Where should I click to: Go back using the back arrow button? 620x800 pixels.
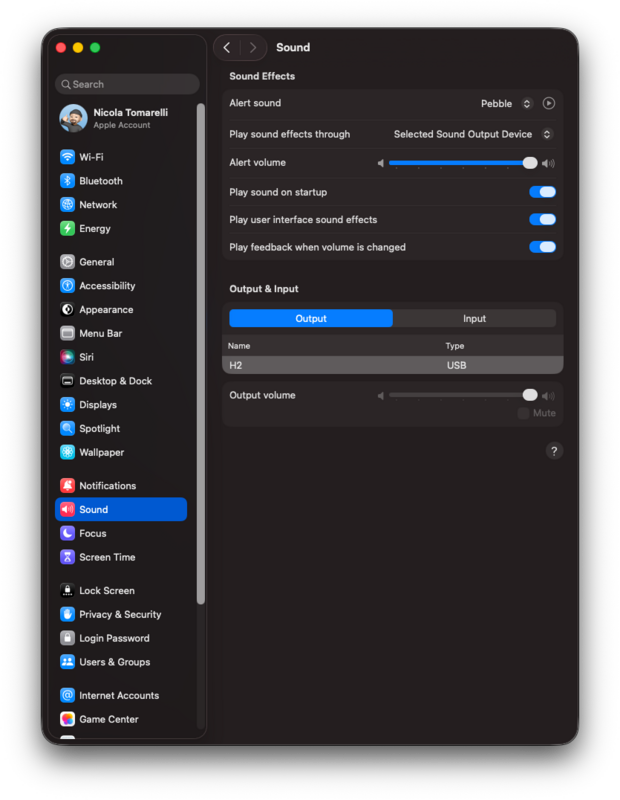click(x=227, y=47)
